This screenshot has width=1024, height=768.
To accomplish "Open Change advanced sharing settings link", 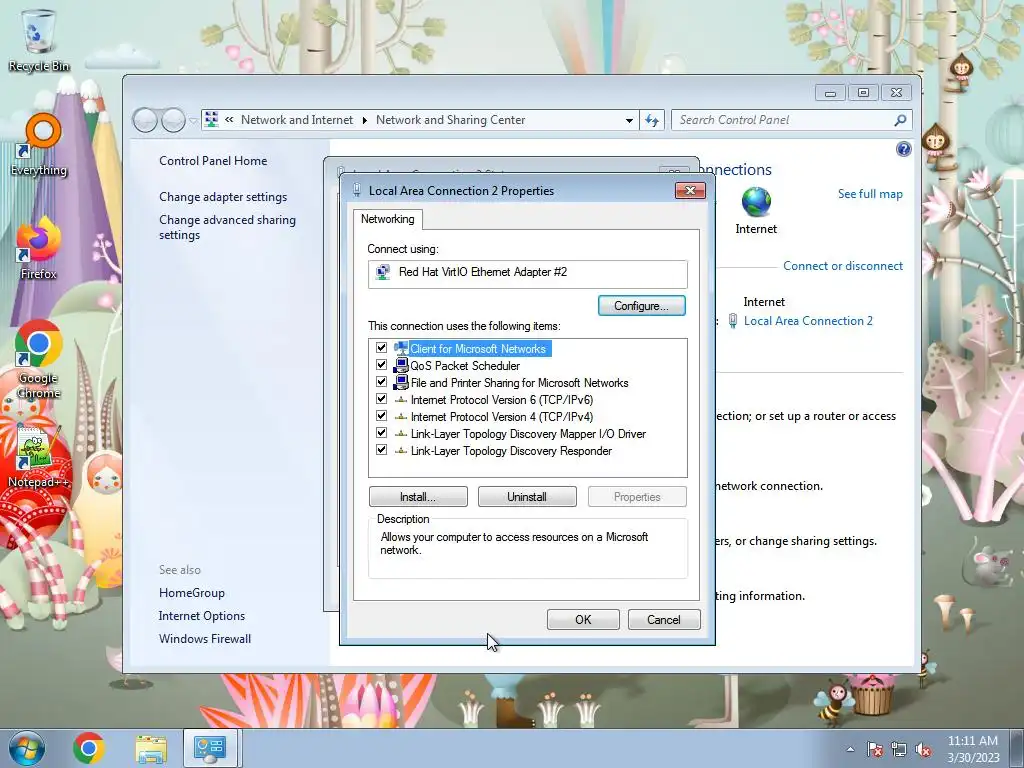I will click(x=227, y=227).
